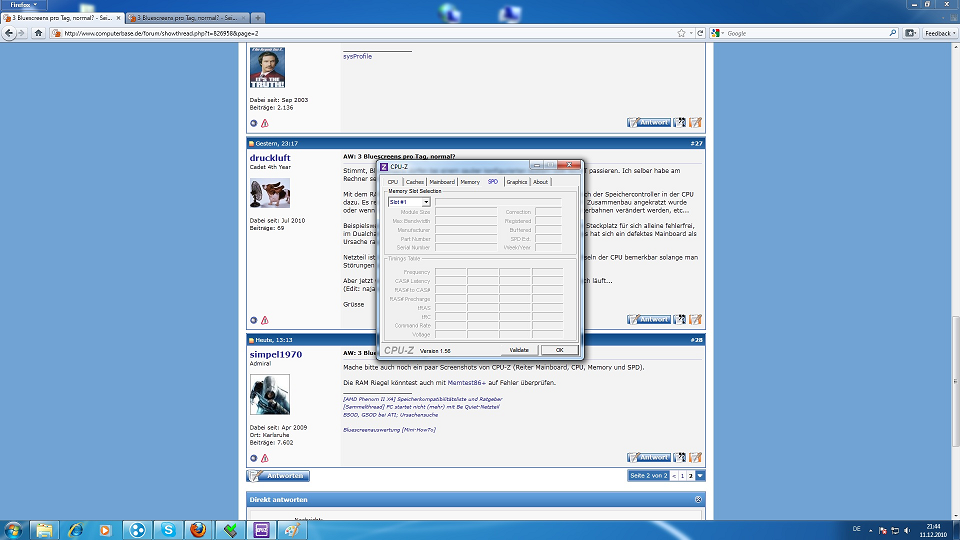Open the Feedback dropdown button

coord(940,33)
